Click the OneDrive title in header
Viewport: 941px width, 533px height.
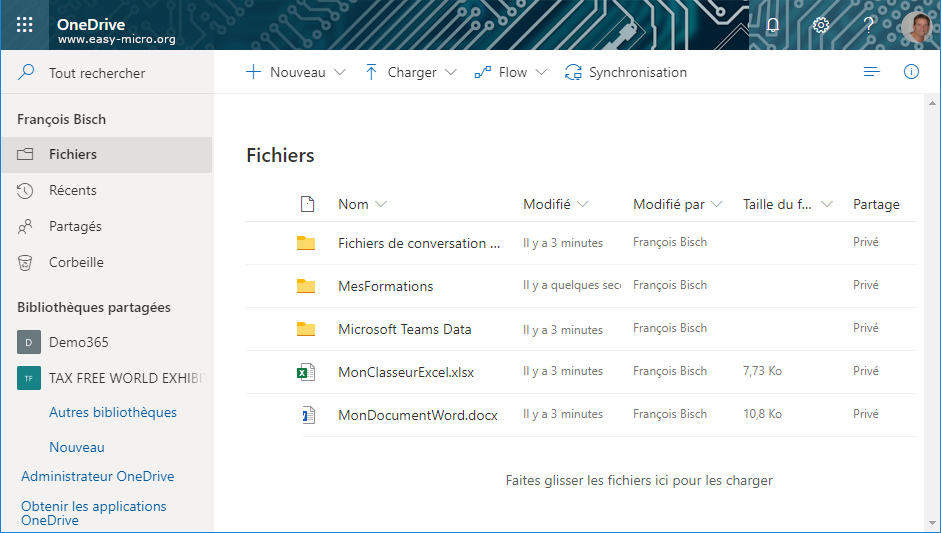point(91,25)
